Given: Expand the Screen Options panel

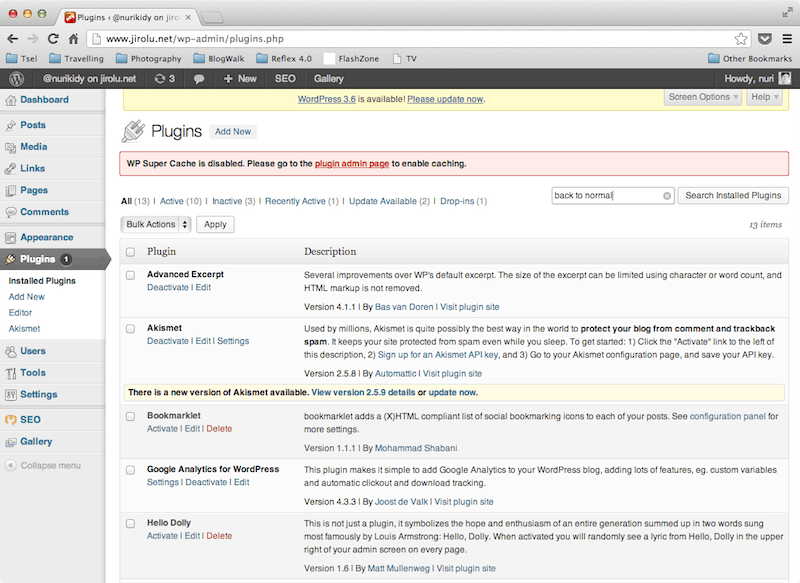Looking at the screenshot, I should [704, 97].
